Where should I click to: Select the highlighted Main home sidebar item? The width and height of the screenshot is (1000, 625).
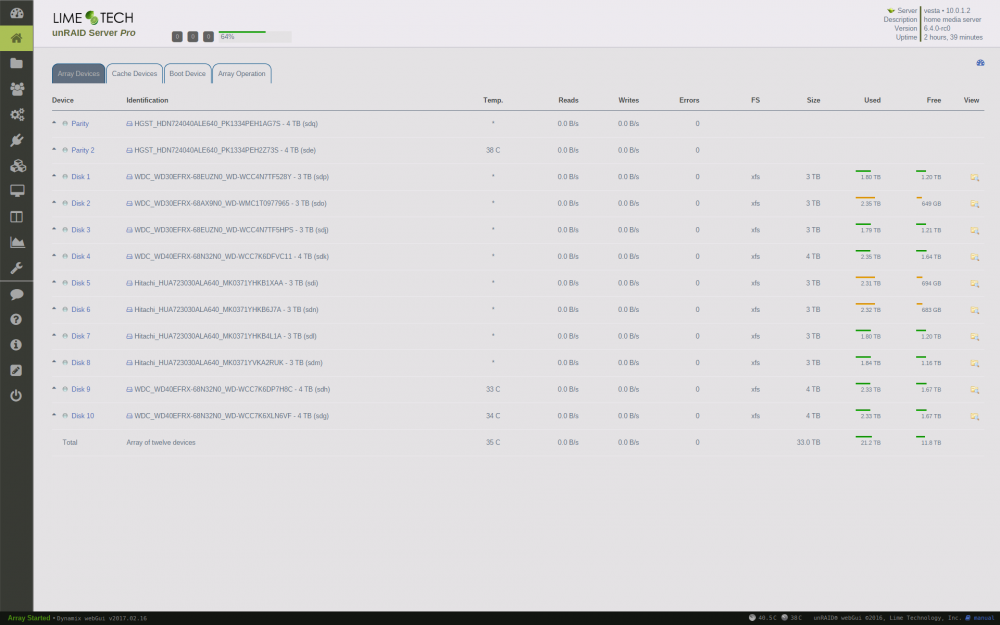point(17,38)
